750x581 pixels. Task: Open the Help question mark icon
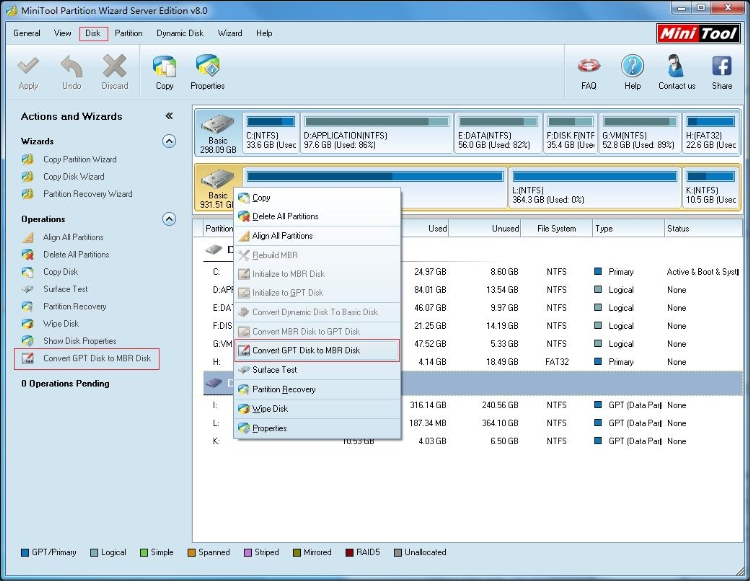tap(632, 66)
